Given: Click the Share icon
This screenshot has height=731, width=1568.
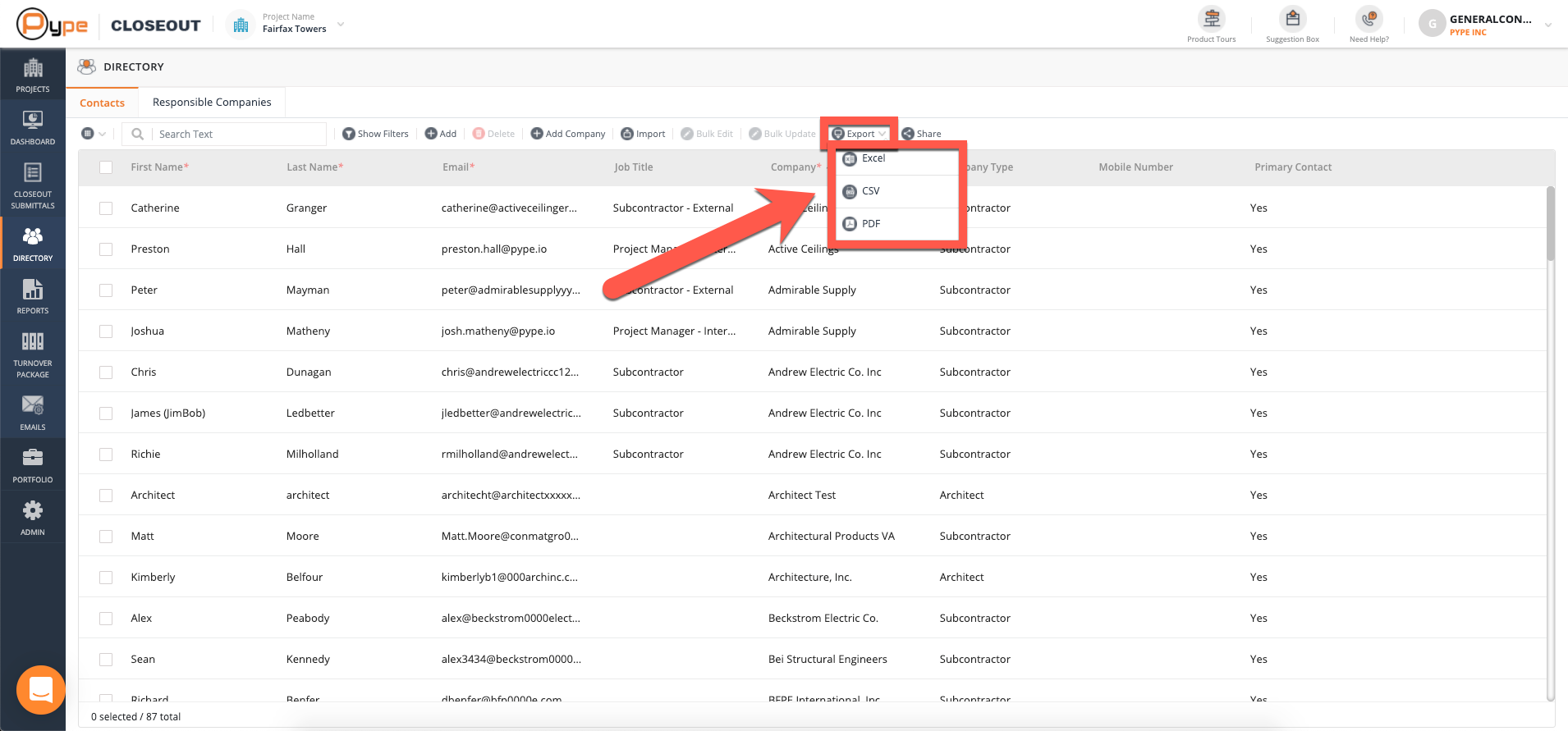Looking at the screenshot, I should [908, 134].
